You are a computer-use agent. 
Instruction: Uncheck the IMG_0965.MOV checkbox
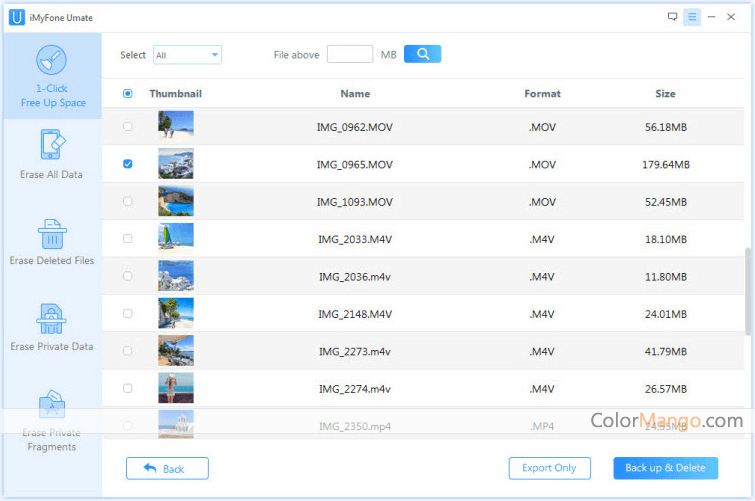pyautogui.click(x=127, y=164)
